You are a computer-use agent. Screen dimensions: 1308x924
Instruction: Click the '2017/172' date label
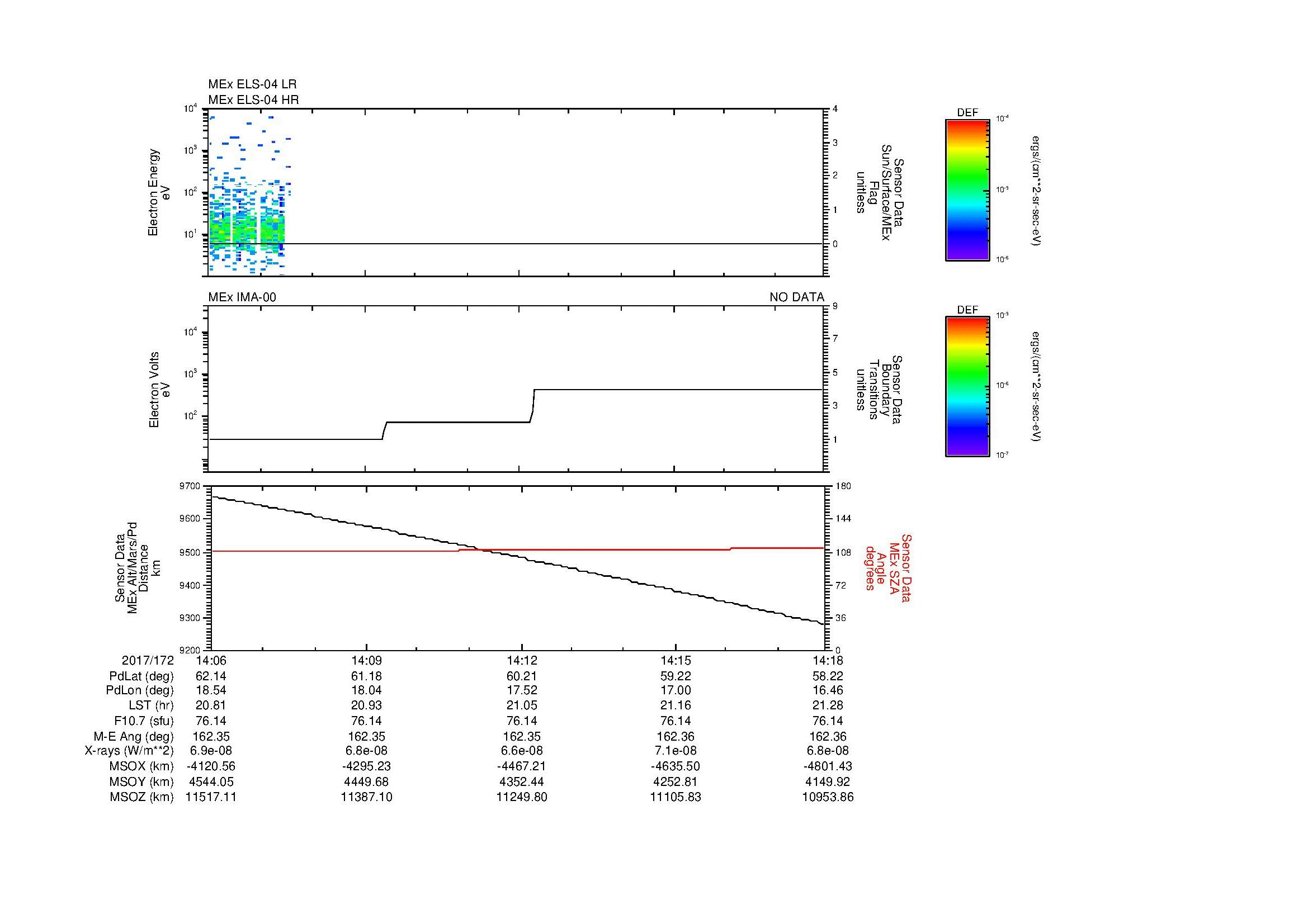(x=148, y=660)
